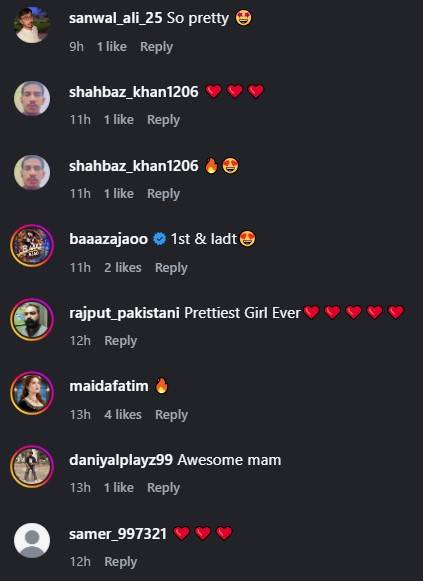The height and width of the screenshot is (581, 423).
Task: Open the rajput_pakistani username link
Action: (x=124, y=313)
